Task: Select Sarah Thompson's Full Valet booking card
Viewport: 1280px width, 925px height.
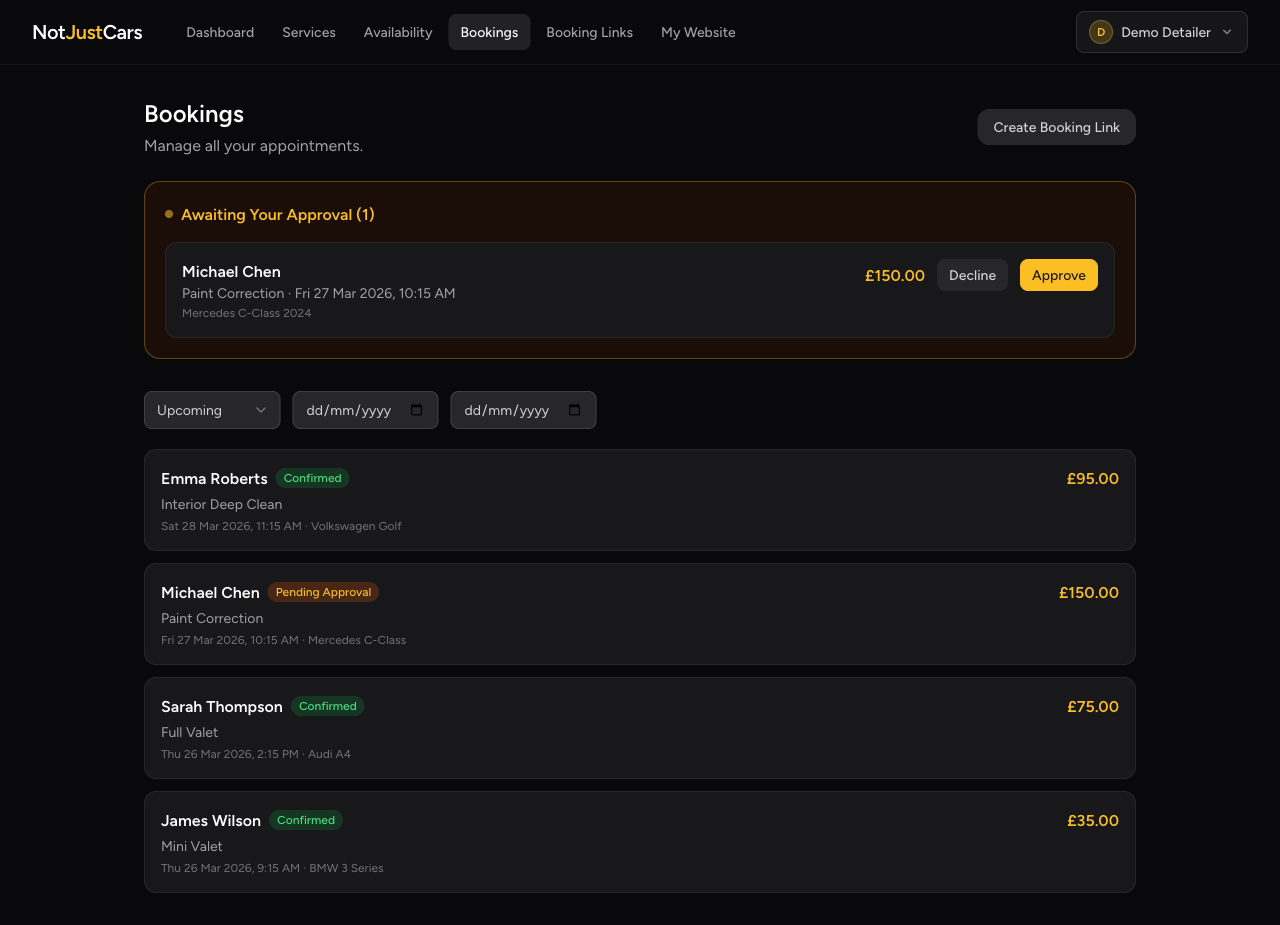Action: [640, 728]
